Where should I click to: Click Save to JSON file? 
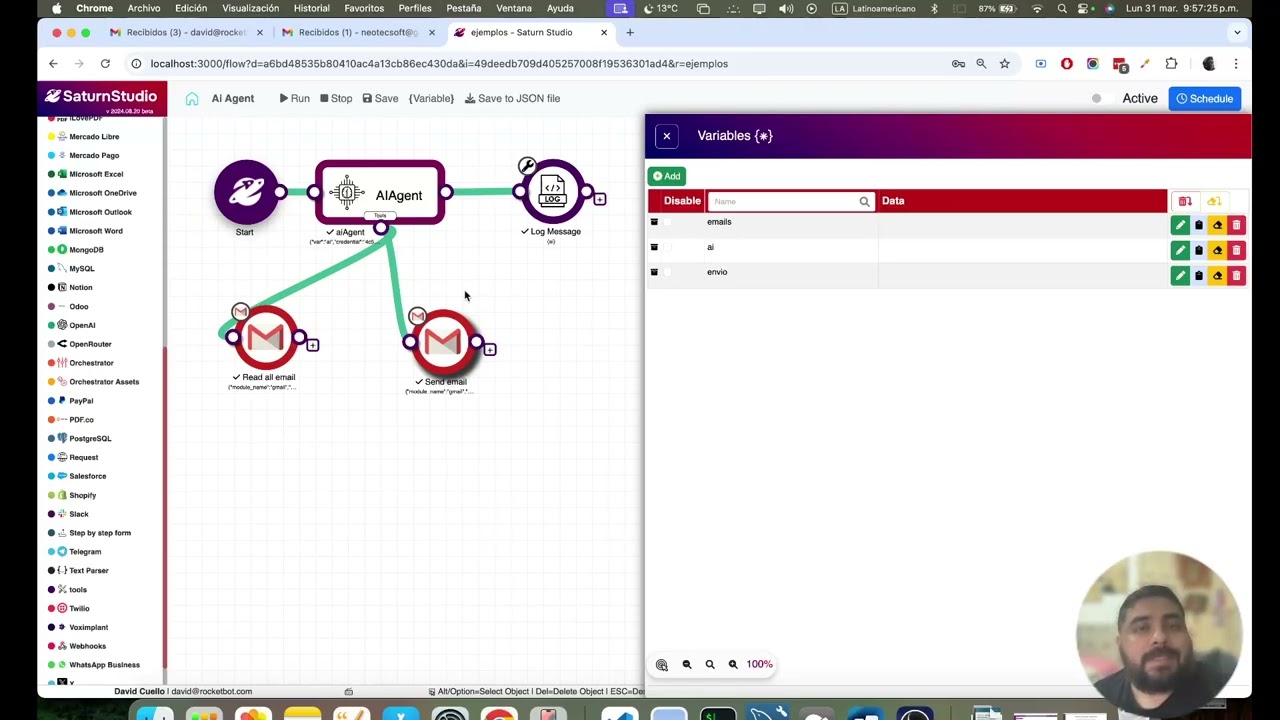pyautogui.click(x=512, y=98)
